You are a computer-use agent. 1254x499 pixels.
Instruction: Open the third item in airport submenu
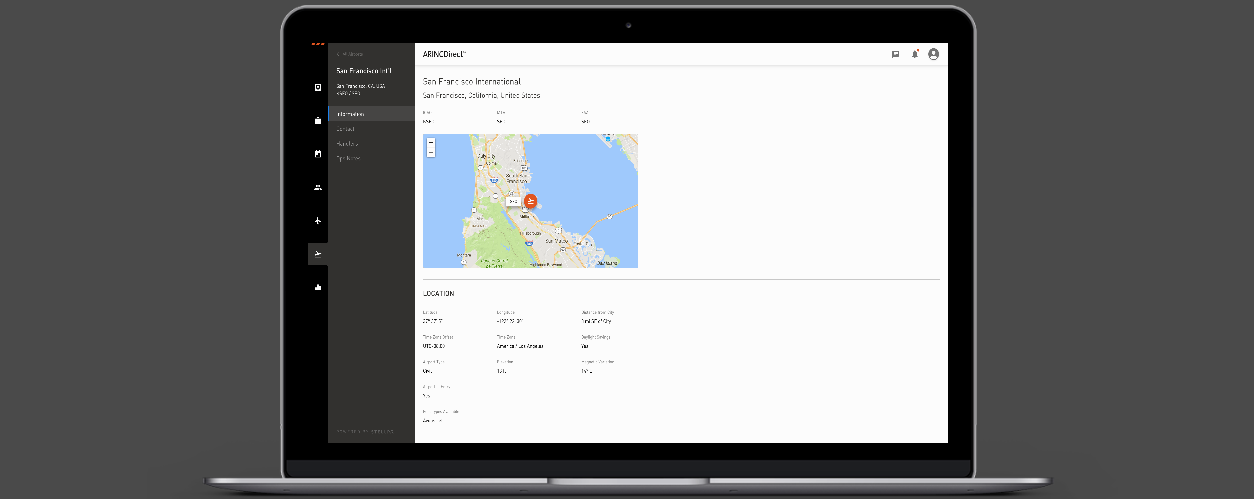tap(347, 144)
